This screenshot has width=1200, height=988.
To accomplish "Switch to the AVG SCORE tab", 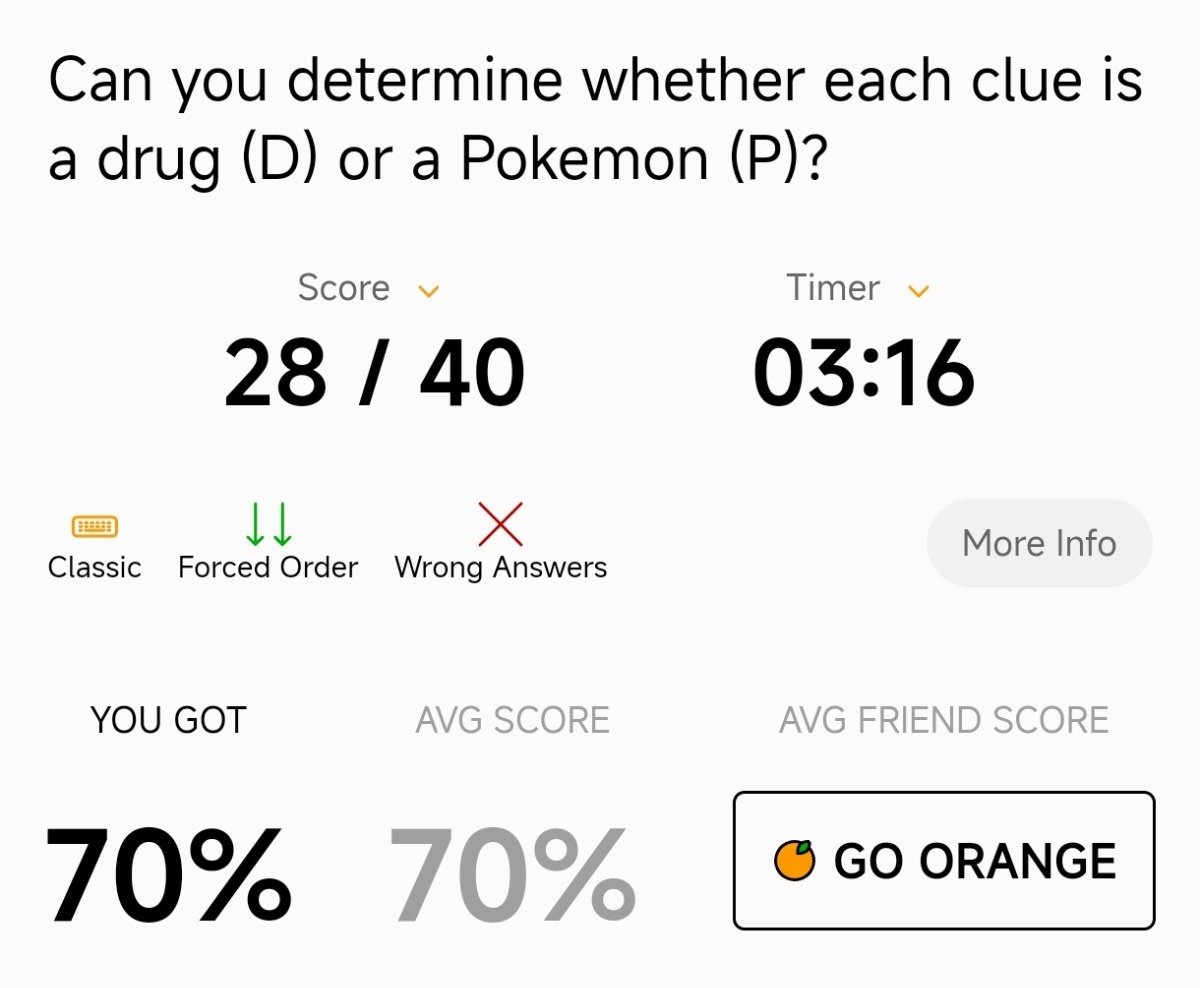I will (512, 720).
